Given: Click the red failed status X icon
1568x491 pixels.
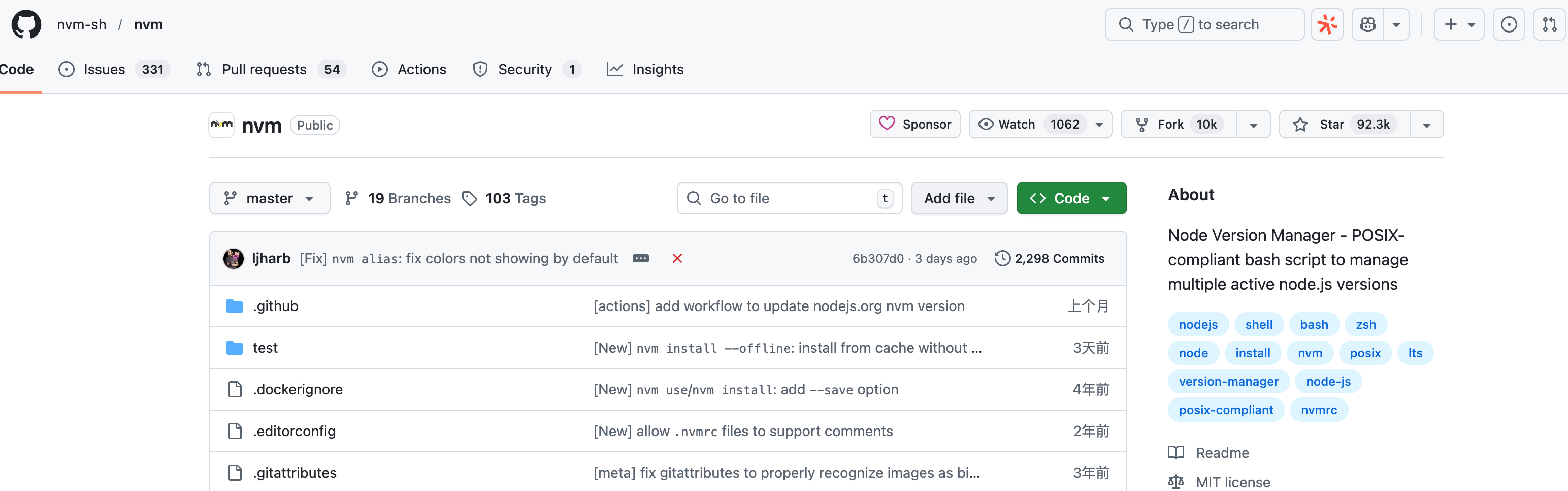Looking at the screenshot, I should pos(677,258).
